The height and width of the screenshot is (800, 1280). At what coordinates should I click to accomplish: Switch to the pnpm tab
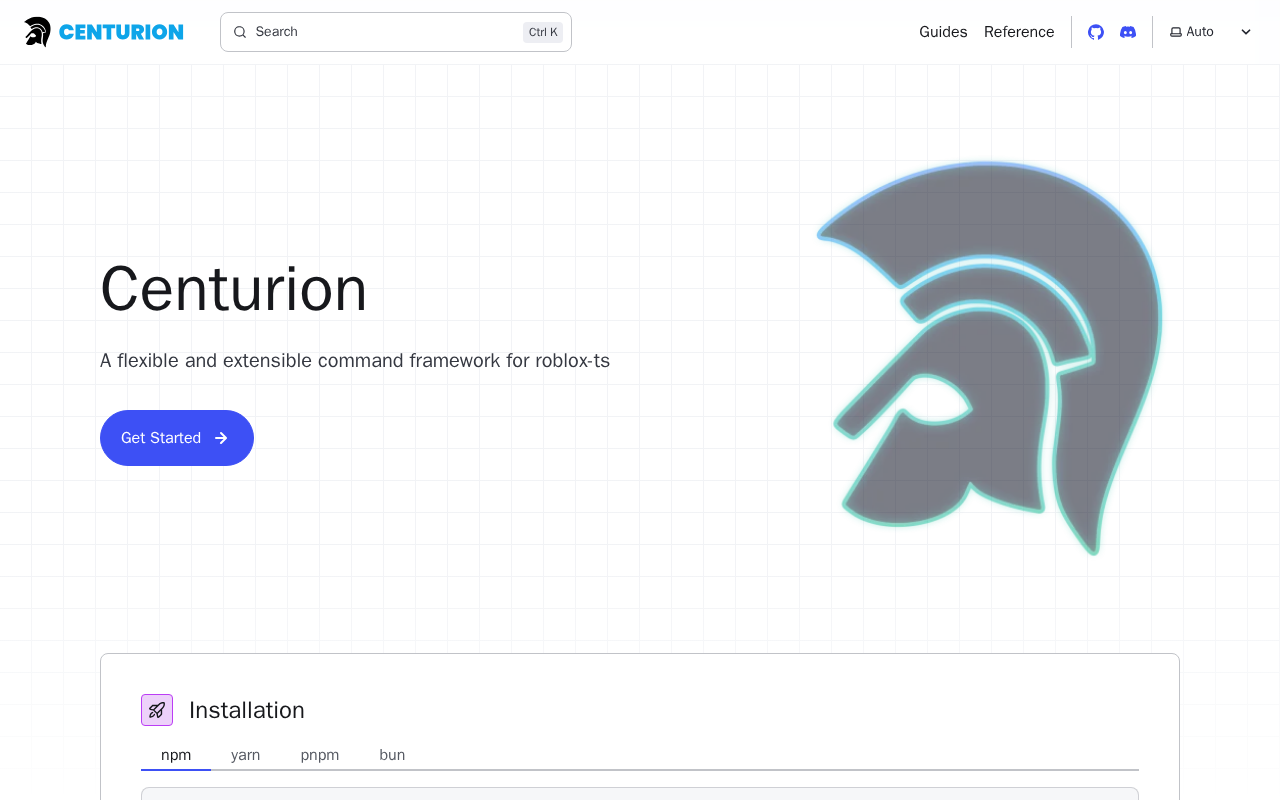point(320,755)
